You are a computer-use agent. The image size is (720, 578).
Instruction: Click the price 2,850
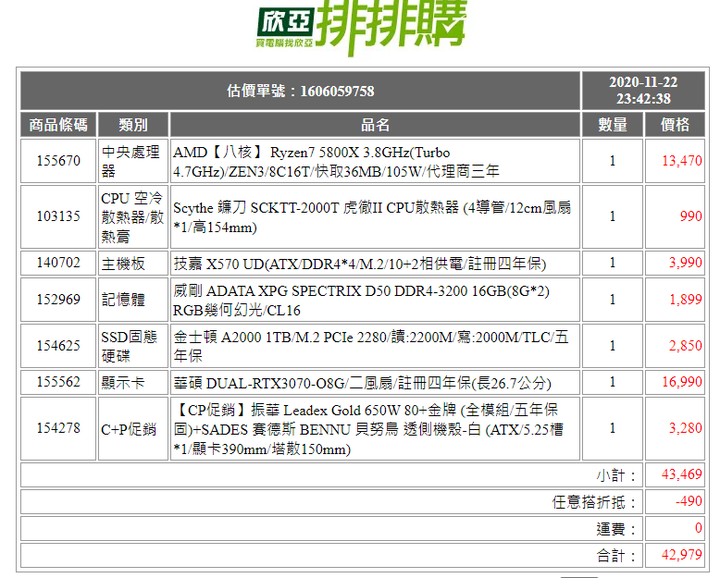pyautogui.click(x=685, y=345)
